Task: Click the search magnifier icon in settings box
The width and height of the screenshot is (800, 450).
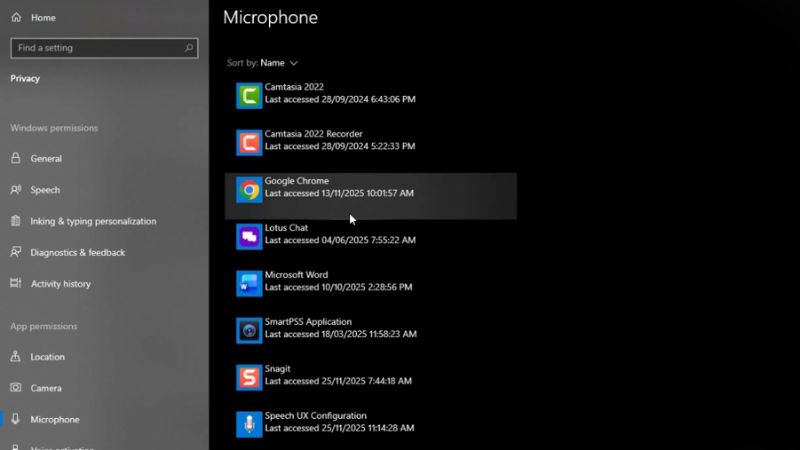Action: pyautogui.click(x=189, y=47)
